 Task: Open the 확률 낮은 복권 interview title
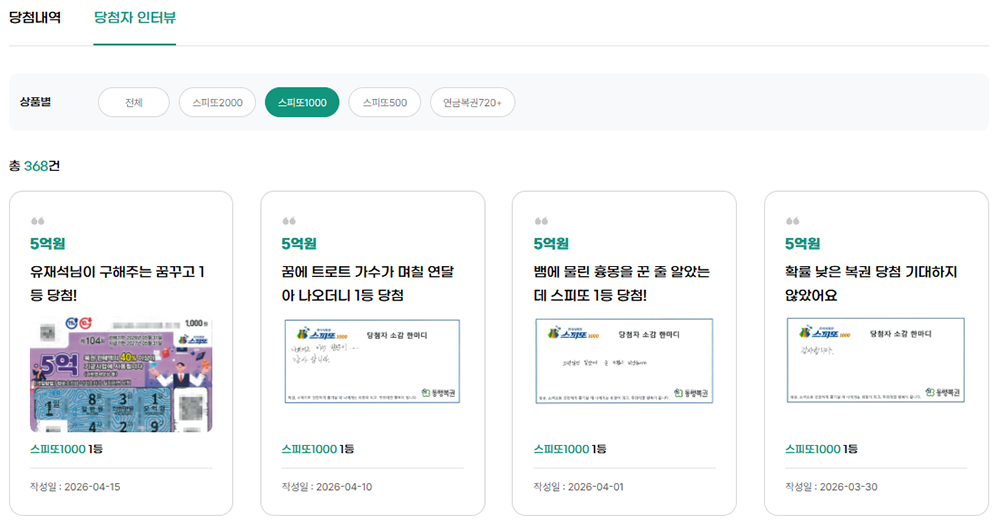(x=871, y=283)
